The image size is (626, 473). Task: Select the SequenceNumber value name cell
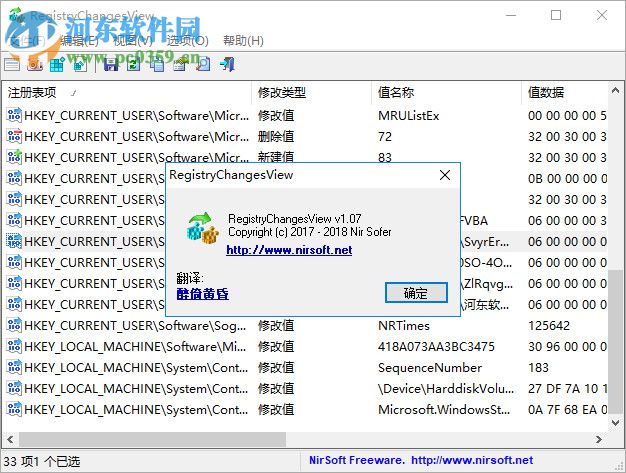coord(430,367)
